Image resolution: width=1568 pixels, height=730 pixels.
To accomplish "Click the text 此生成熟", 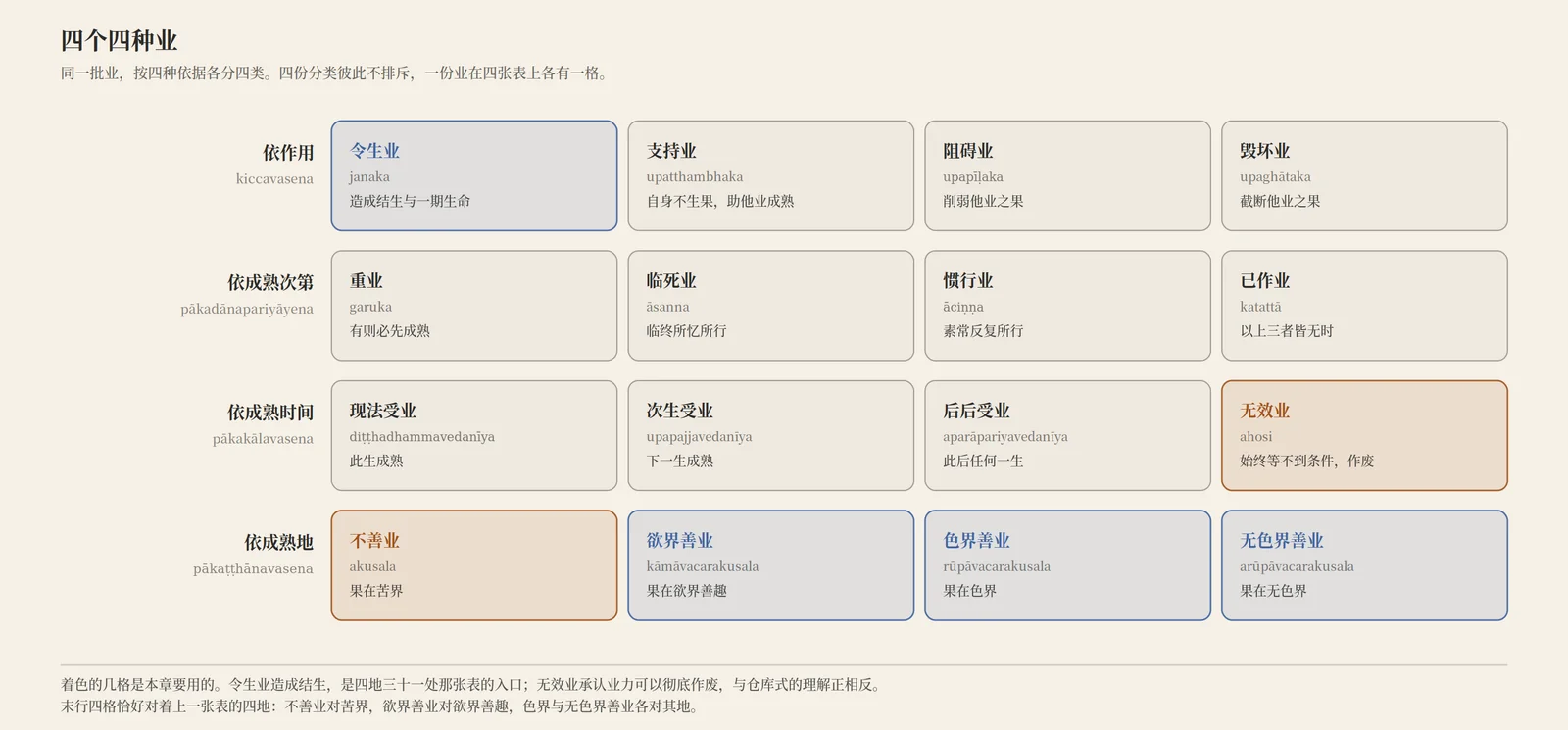I will pyautogui.click(x=376, y=461).
